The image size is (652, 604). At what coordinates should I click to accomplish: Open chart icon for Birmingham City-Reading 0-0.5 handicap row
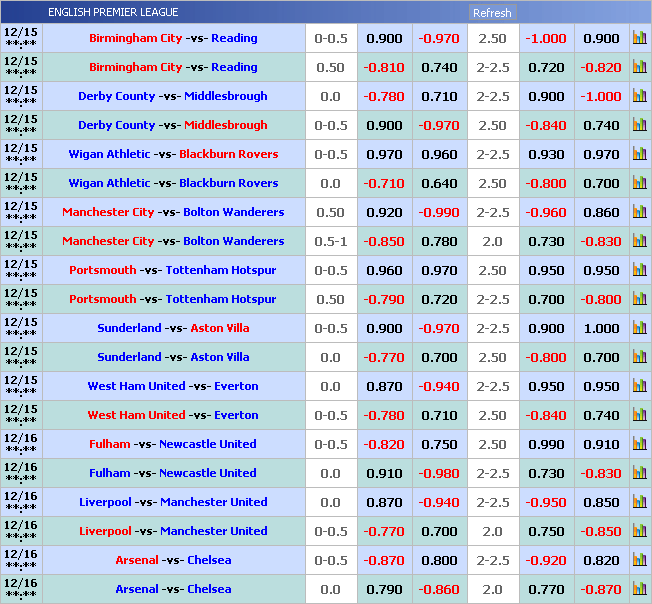639,39
